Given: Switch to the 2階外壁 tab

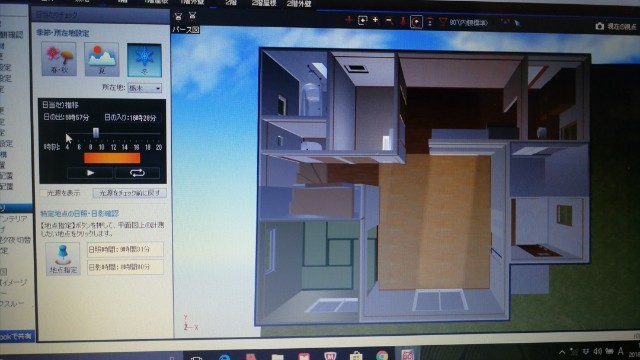Looking at the screenshot, I should click(299, 4).
